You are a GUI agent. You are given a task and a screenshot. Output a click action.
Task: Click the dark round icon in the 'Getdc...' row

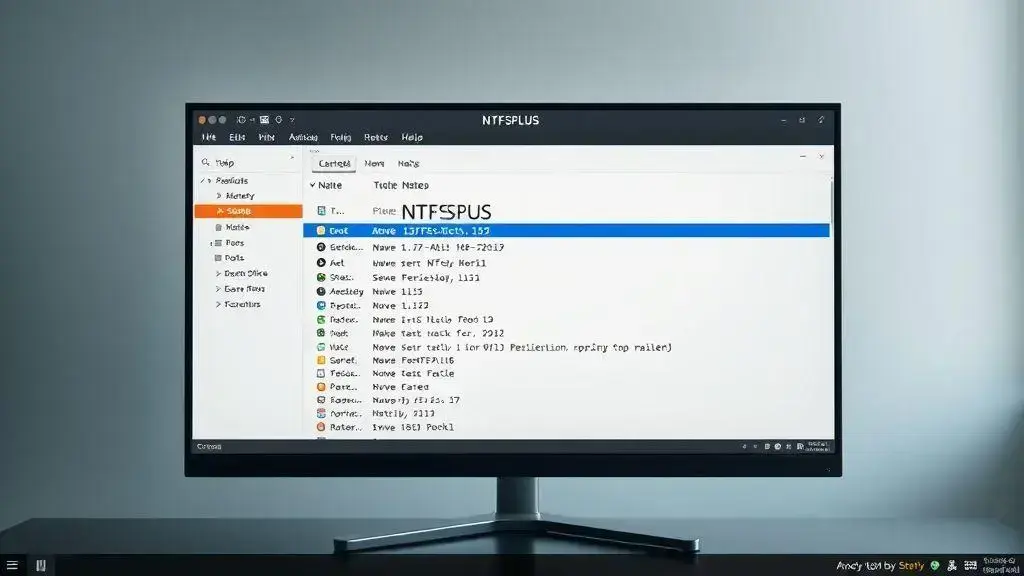coord(321,248)
